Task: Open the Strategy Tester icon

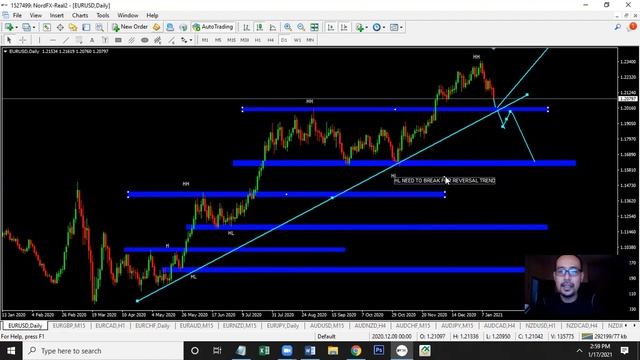Action: (x=99, y=27)
